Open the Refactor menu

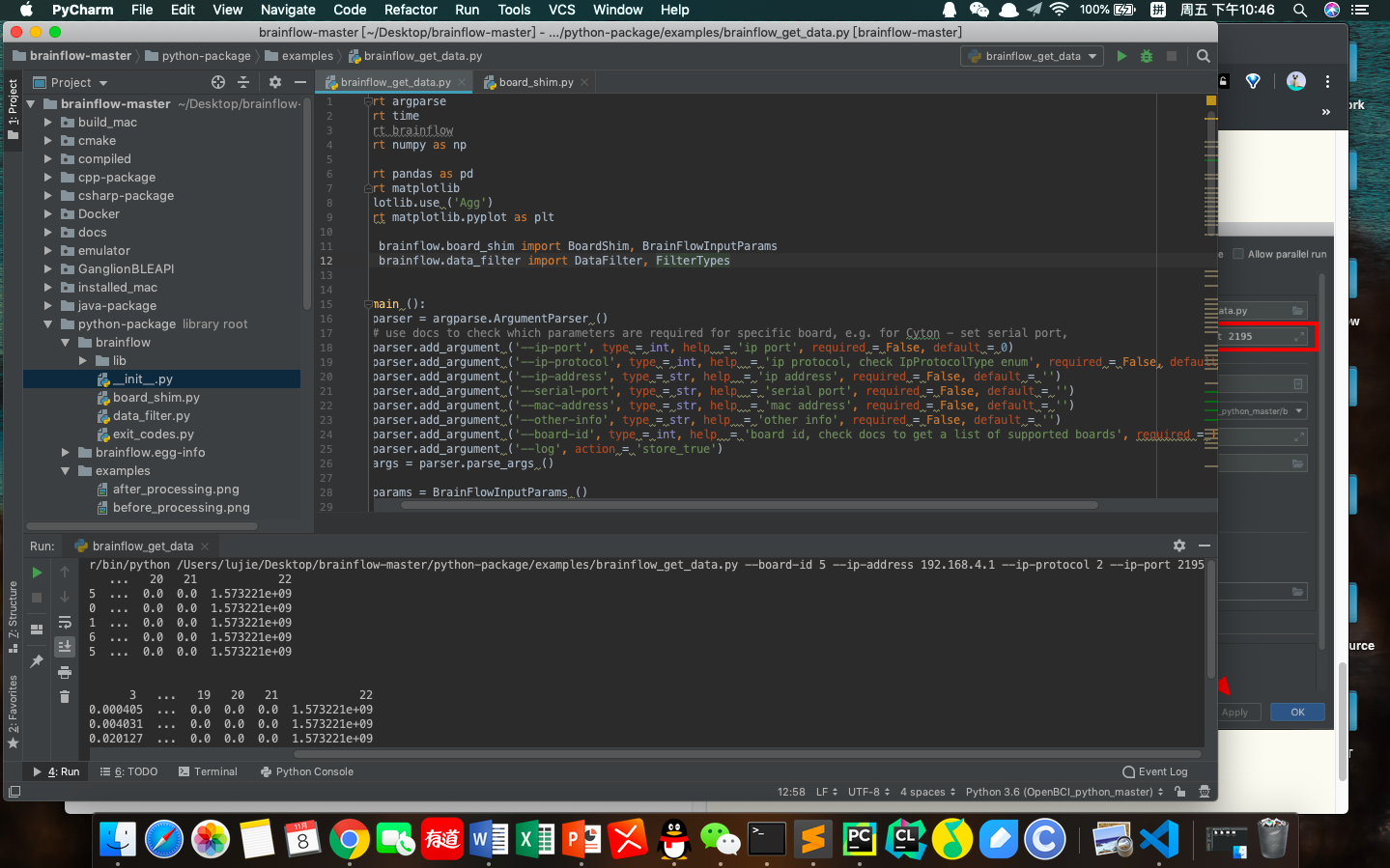[411, 10]
